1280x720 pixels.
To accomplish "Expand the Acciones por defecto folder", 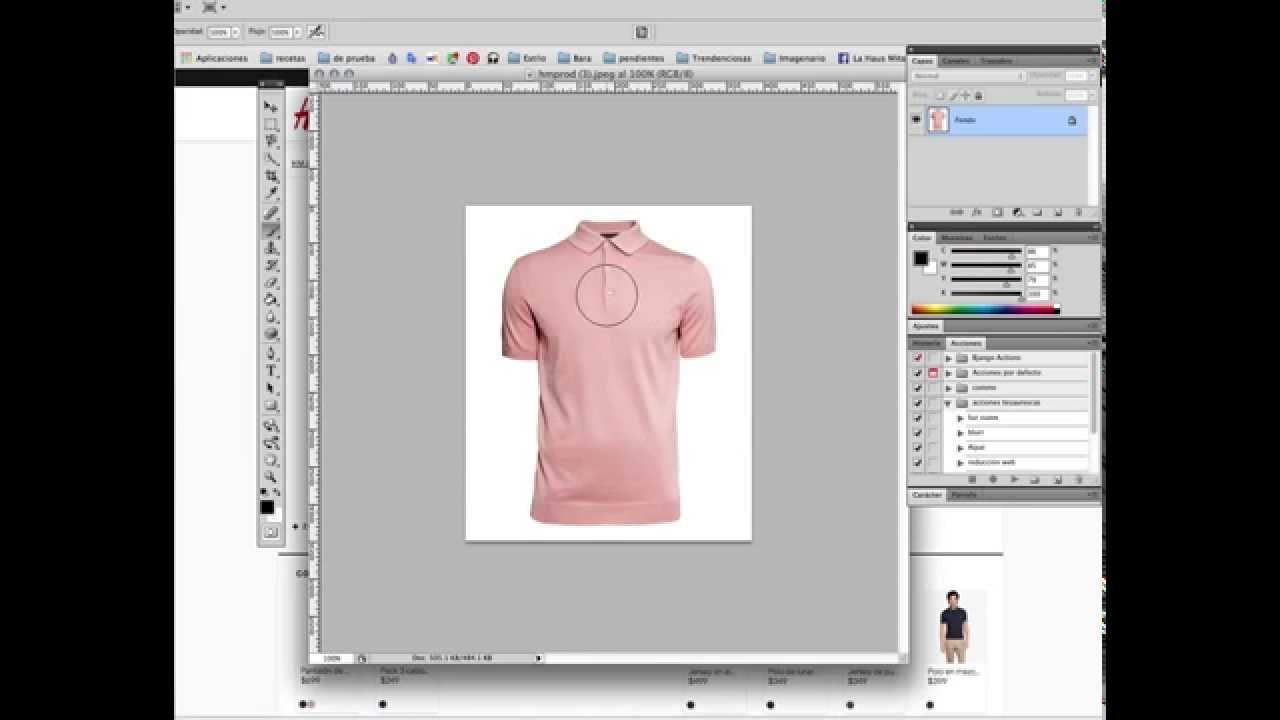I will (x=949, y=372).
